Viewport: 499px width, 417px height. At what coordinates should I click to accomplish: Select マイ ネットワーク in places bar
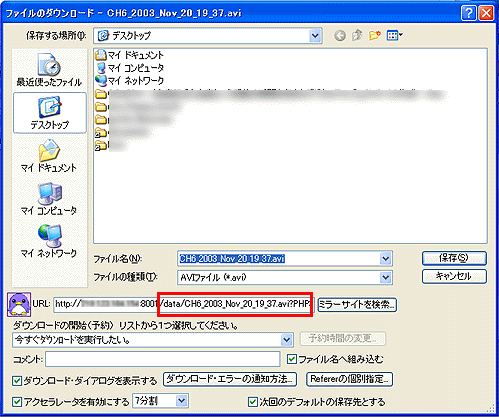49,241
